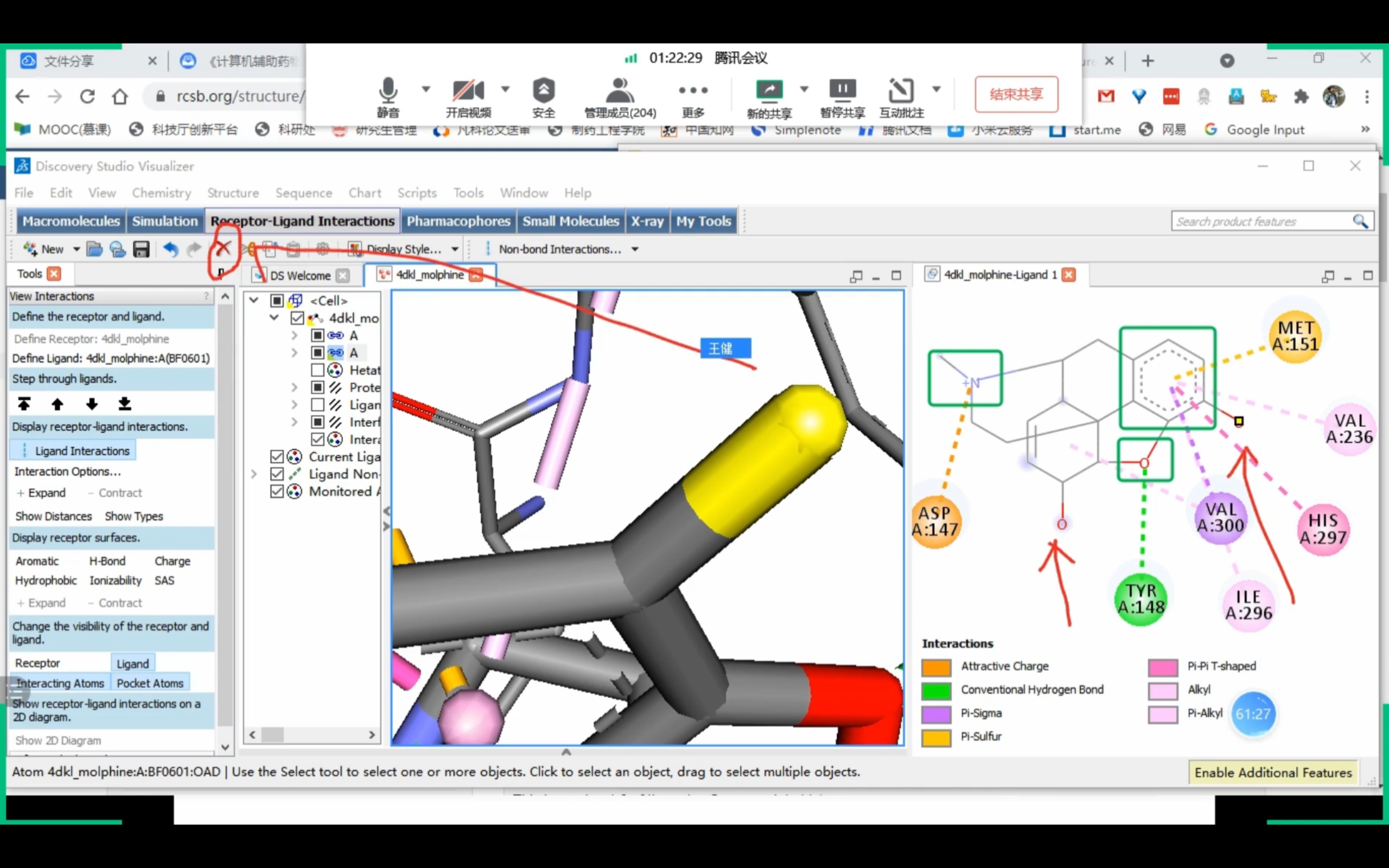The height and width of the screenshot is (868, 1389).
Task: Click the magnifier in Search product features
Action: [x=1360, y=221]
